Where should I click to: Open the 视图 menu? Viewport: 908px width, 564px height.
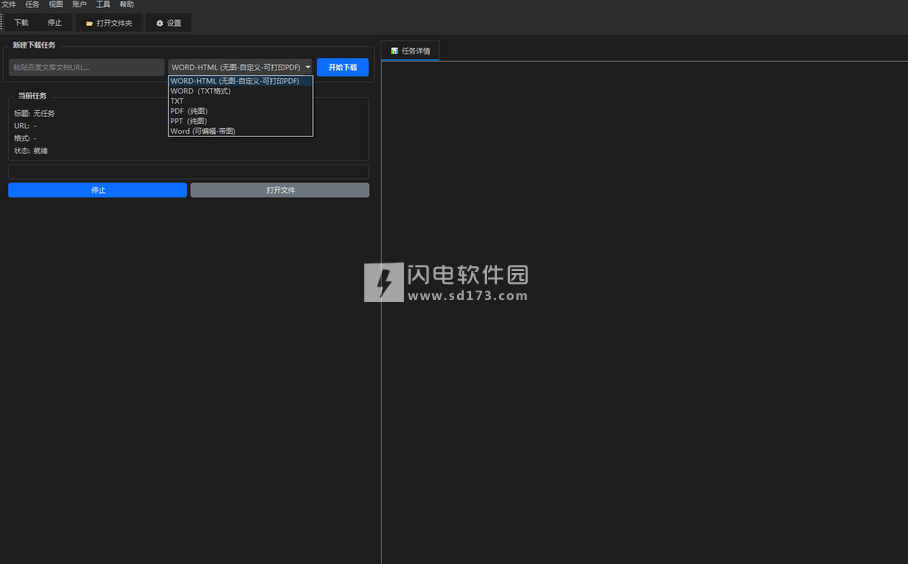pos(56,5)
